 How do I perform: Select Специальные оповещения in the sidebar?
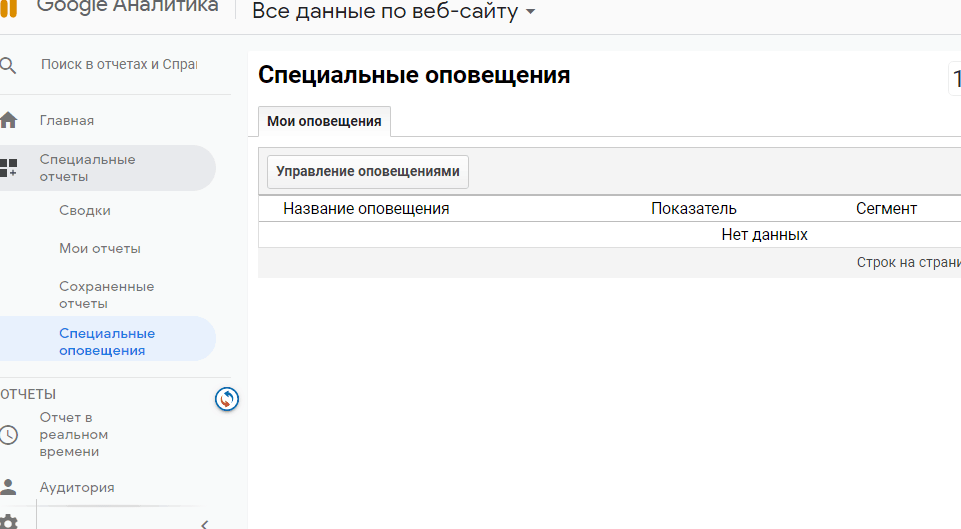click(x=107, y=342)
